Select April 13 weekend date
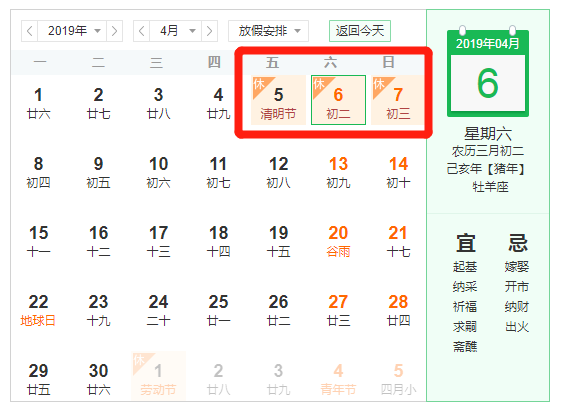Screen dimensions: 567x411 pos(338,173)
